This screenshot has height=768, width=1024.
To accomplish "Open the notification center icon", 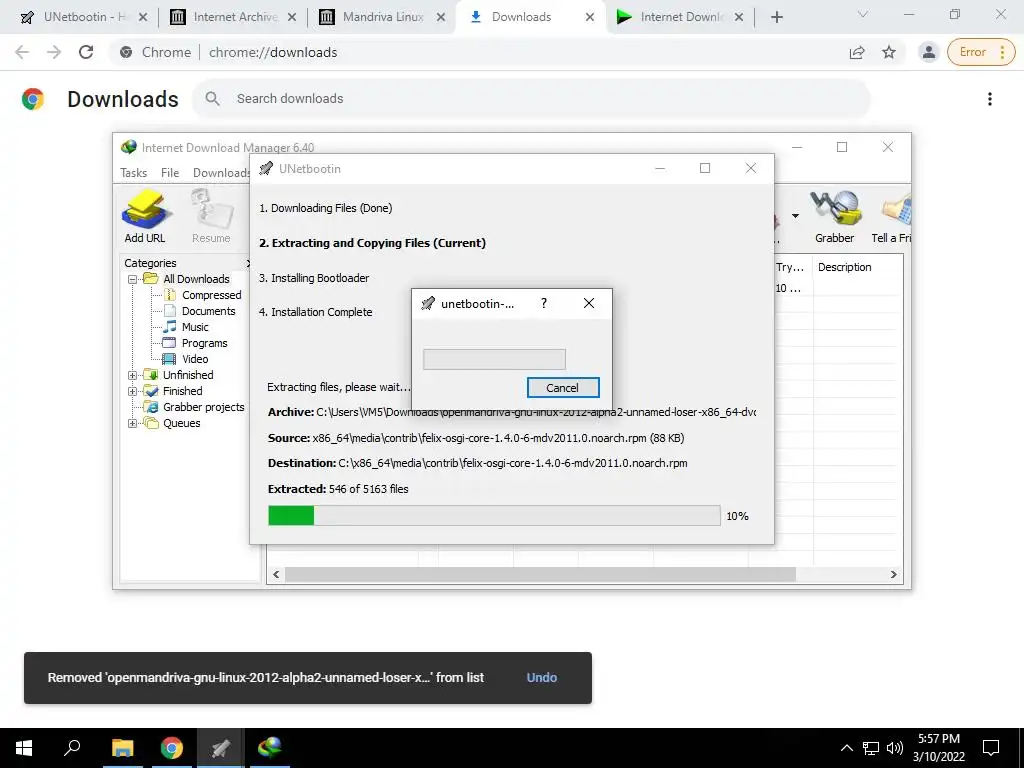I will (x=991, y=748).
